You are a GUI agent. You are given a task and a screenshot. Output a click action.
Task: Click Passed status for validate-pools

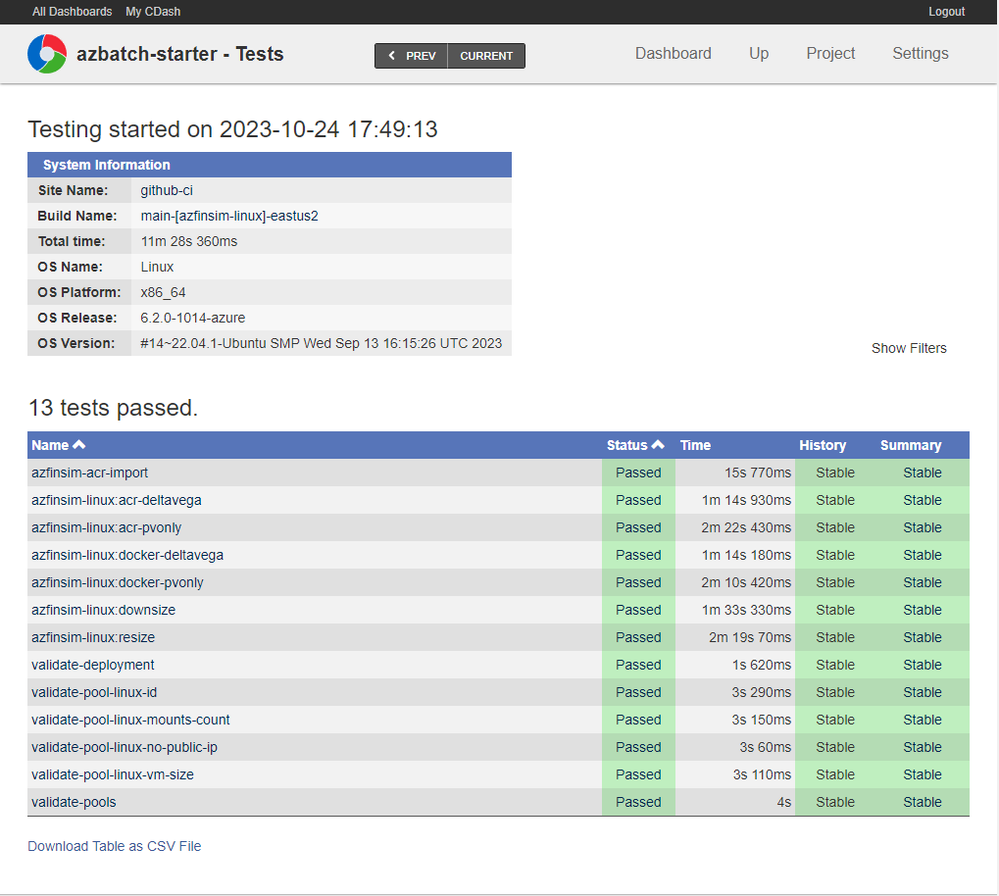[x=638, y=802]
